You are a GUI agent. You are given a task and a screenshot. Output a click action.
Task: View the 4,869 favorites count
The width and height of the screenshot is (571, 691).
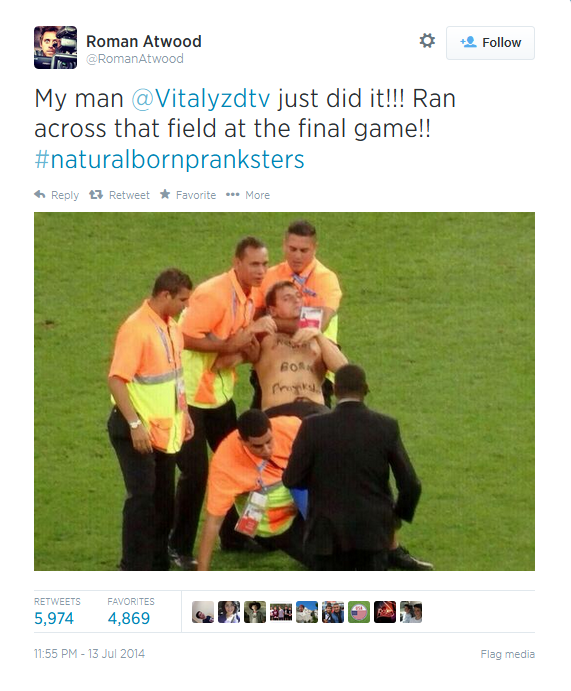click(129, 618)
